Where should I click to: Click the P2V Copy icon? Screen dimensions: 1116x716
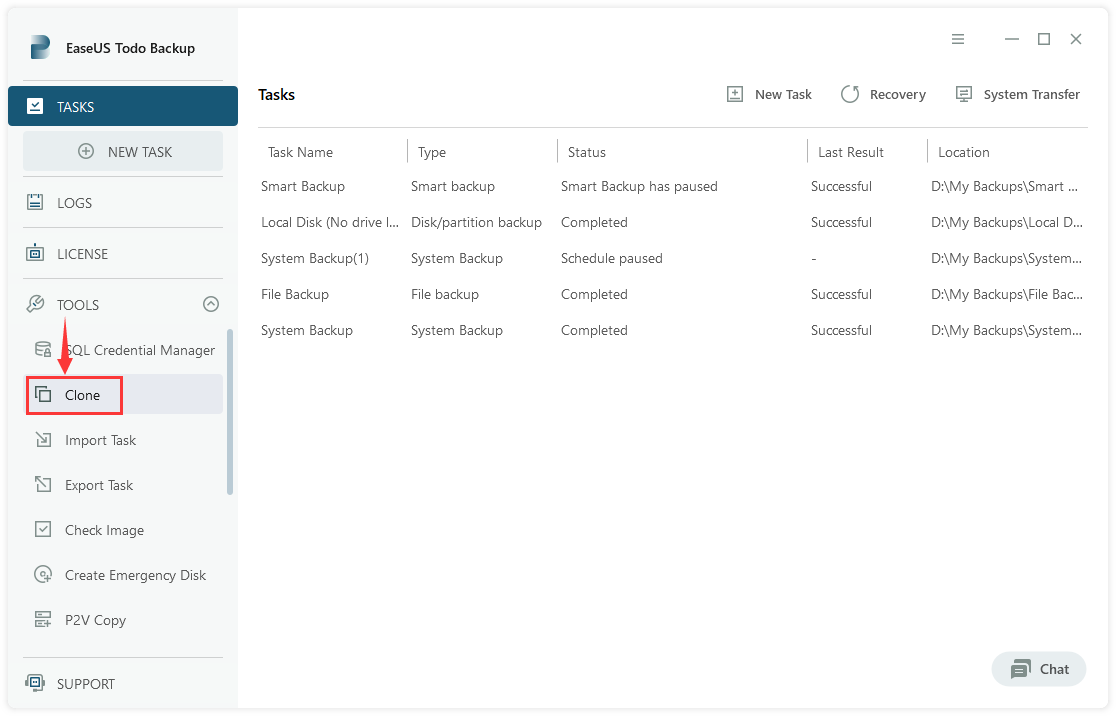point(43,620)
